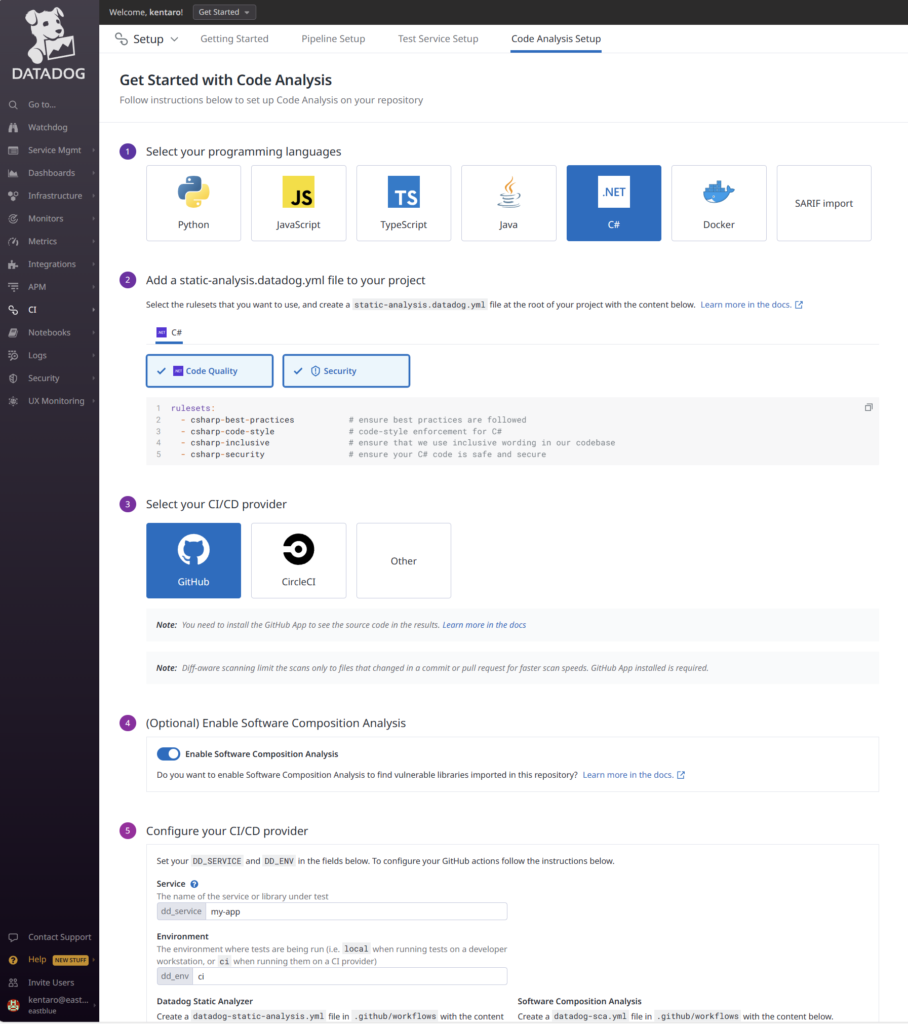Select the Python language card
Screen dimensions: 908x1024
[193, 203]
